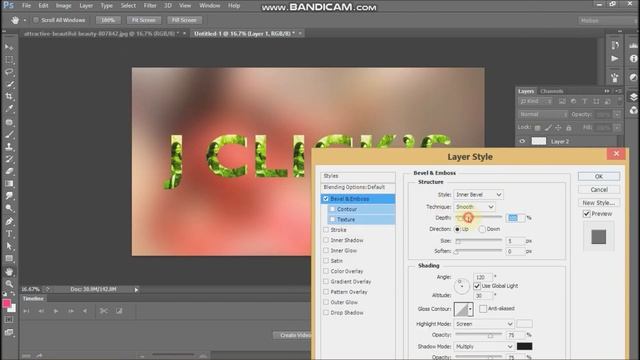Click the timeline scissors split icon

point(104,311)
